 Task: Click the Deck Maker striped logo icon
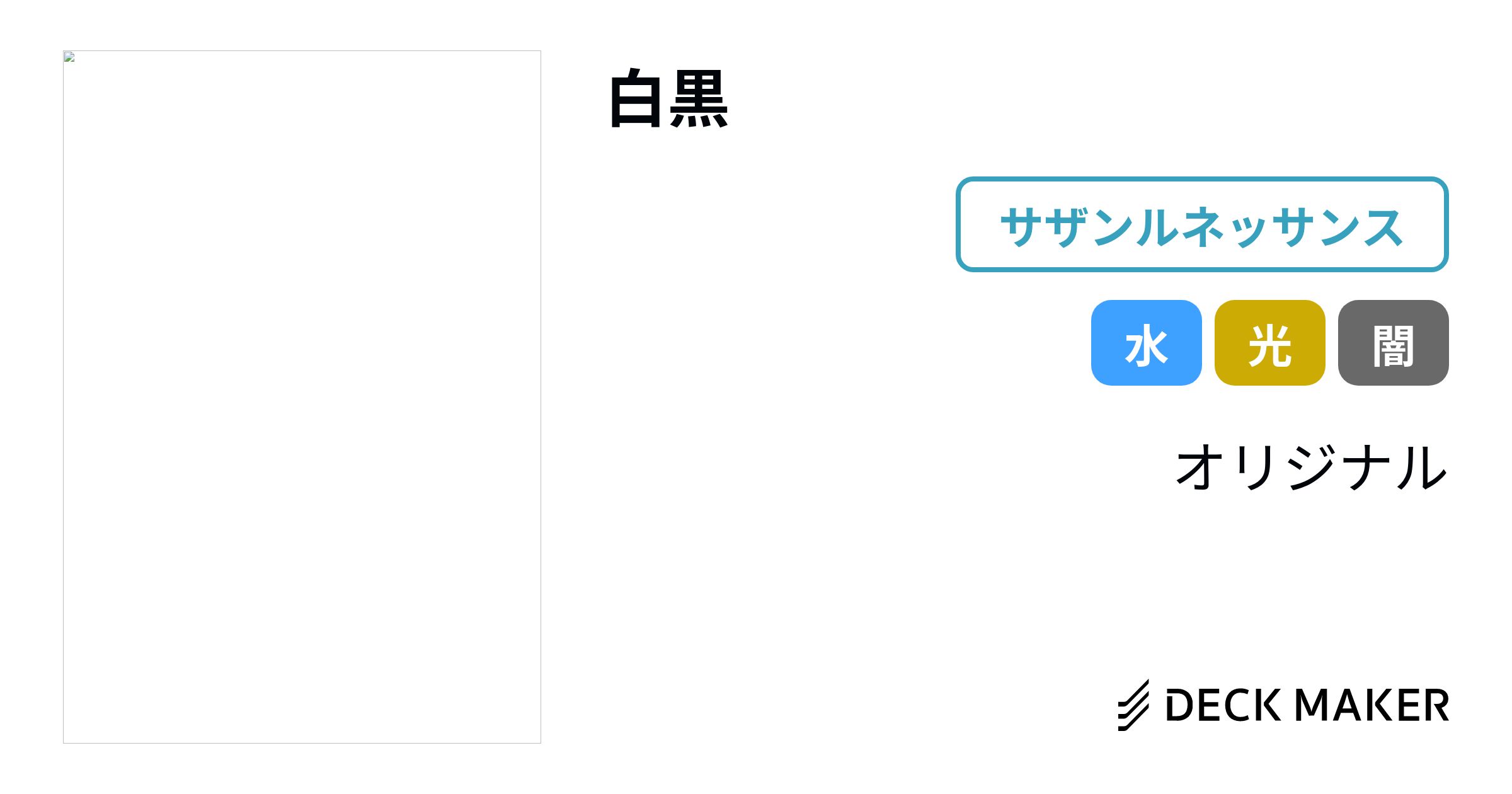[x=1133, y=705]
